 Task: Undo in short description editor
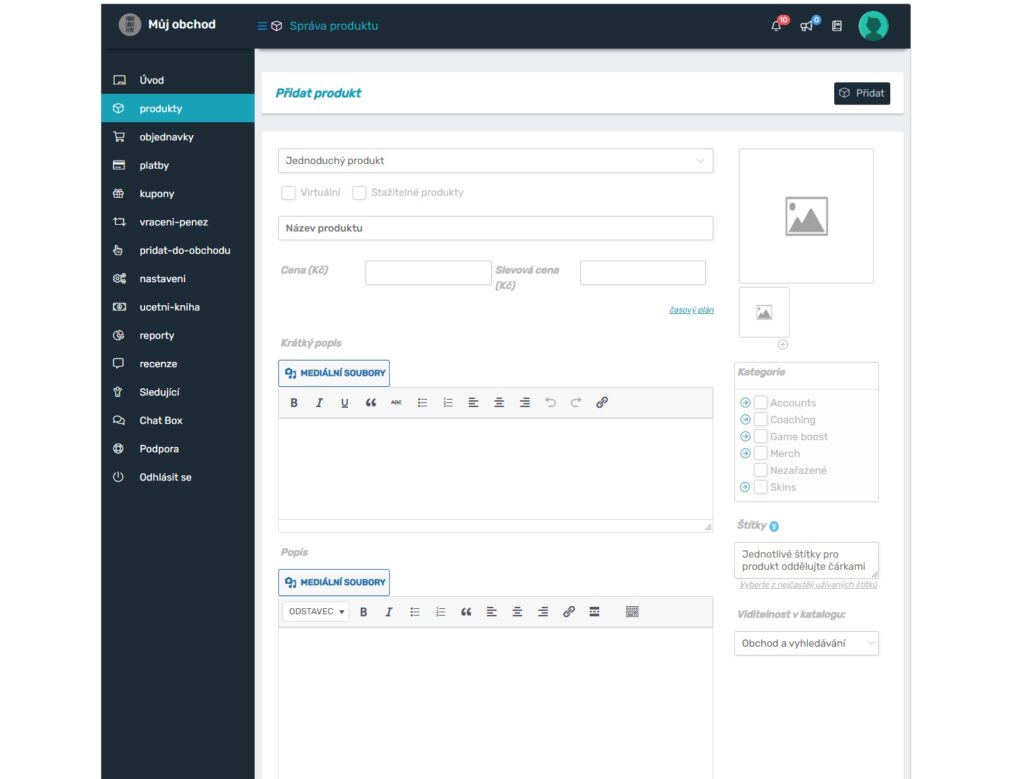[551, 403]
